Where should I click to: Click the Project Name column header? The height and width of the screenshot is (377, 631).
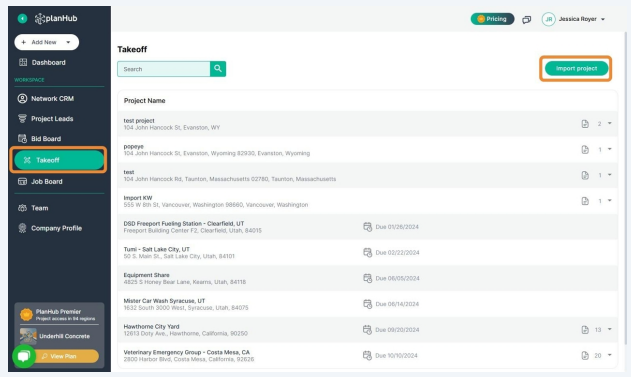(144, 101)
